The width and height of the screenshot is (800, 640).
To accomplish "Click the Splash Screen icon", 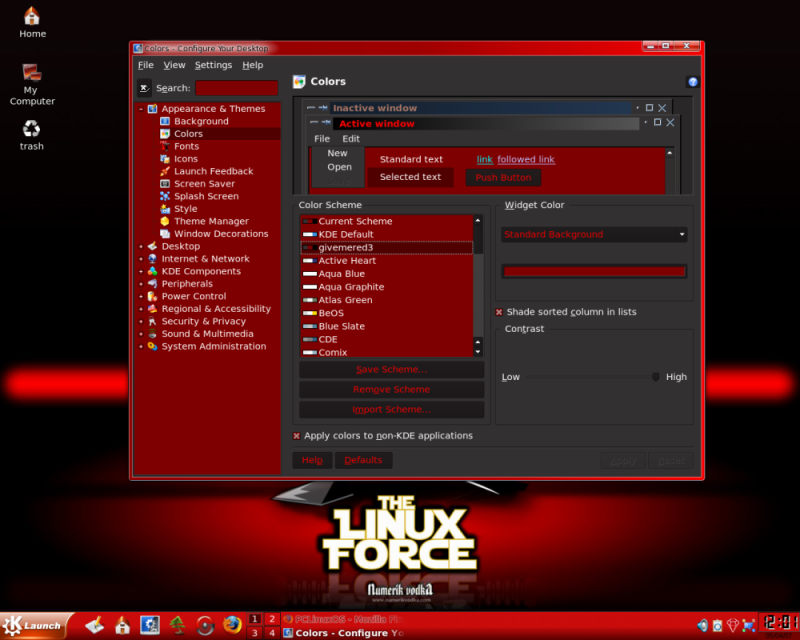I will coord(165,196).
